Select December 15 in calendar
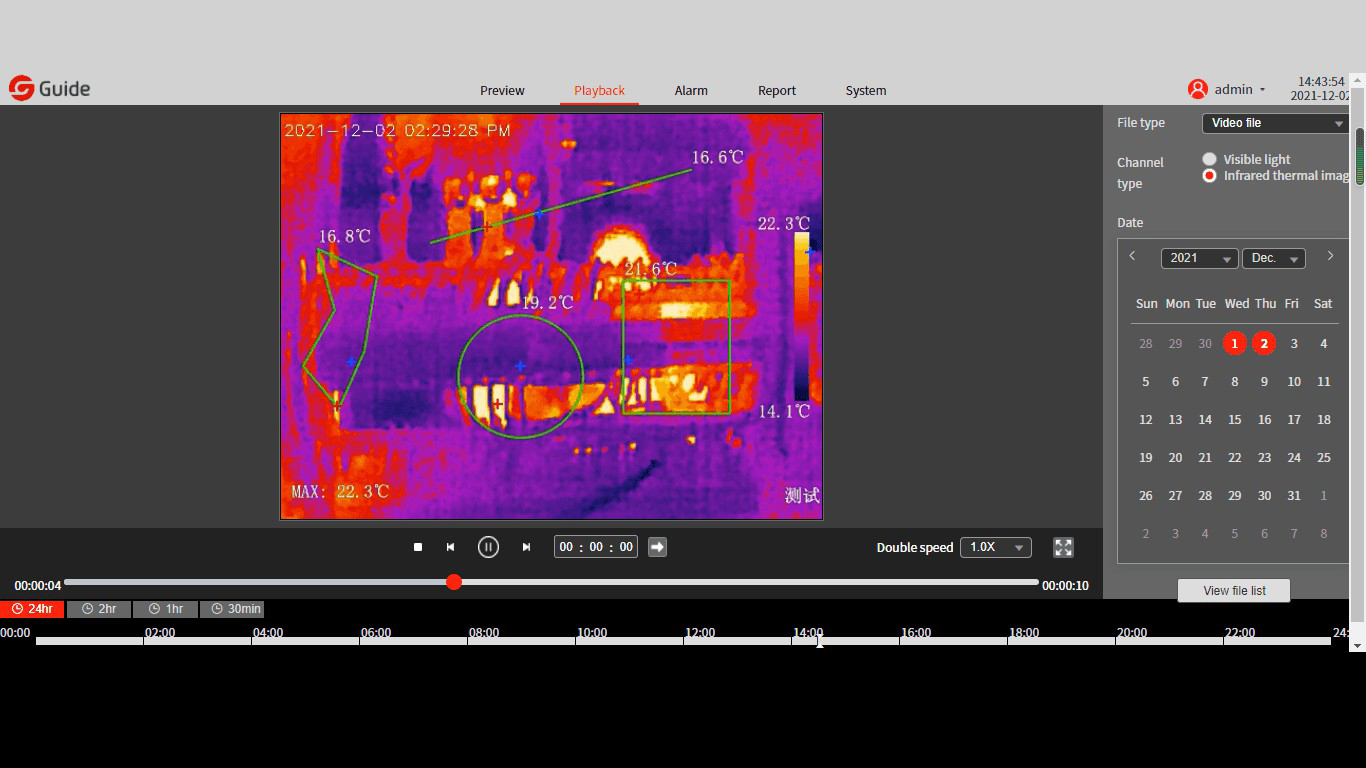The image size is (1366, 768). click(x=1234, y=419)
